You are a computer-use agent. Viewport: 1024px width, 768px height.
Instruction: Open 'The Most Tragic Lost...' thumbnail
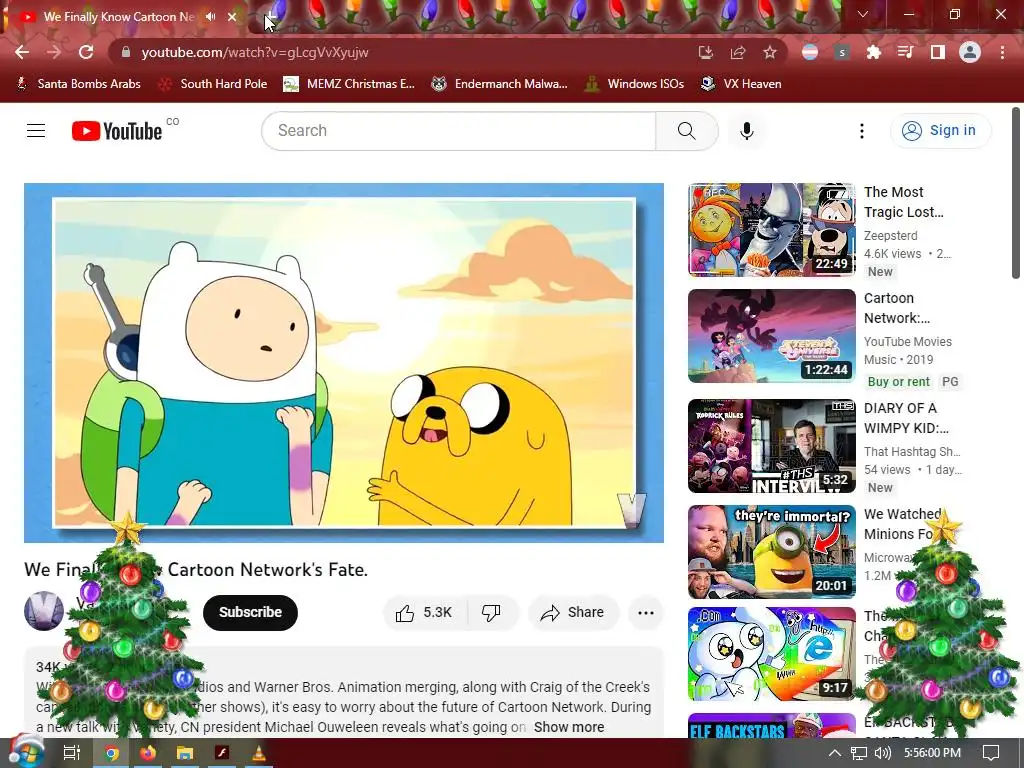click(771, 230)
